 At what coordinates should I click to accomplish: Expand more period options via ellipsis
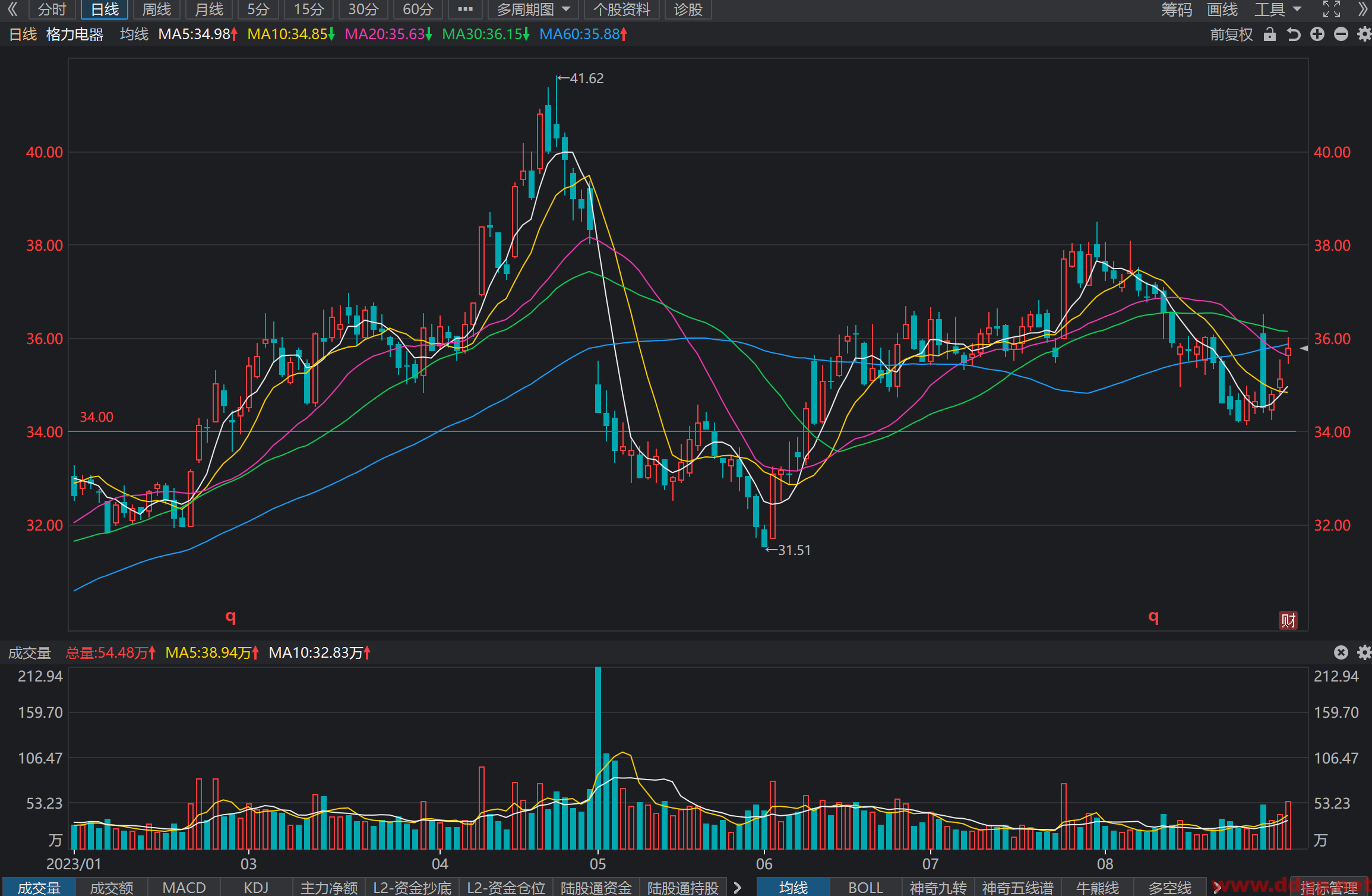coord(465,10)
